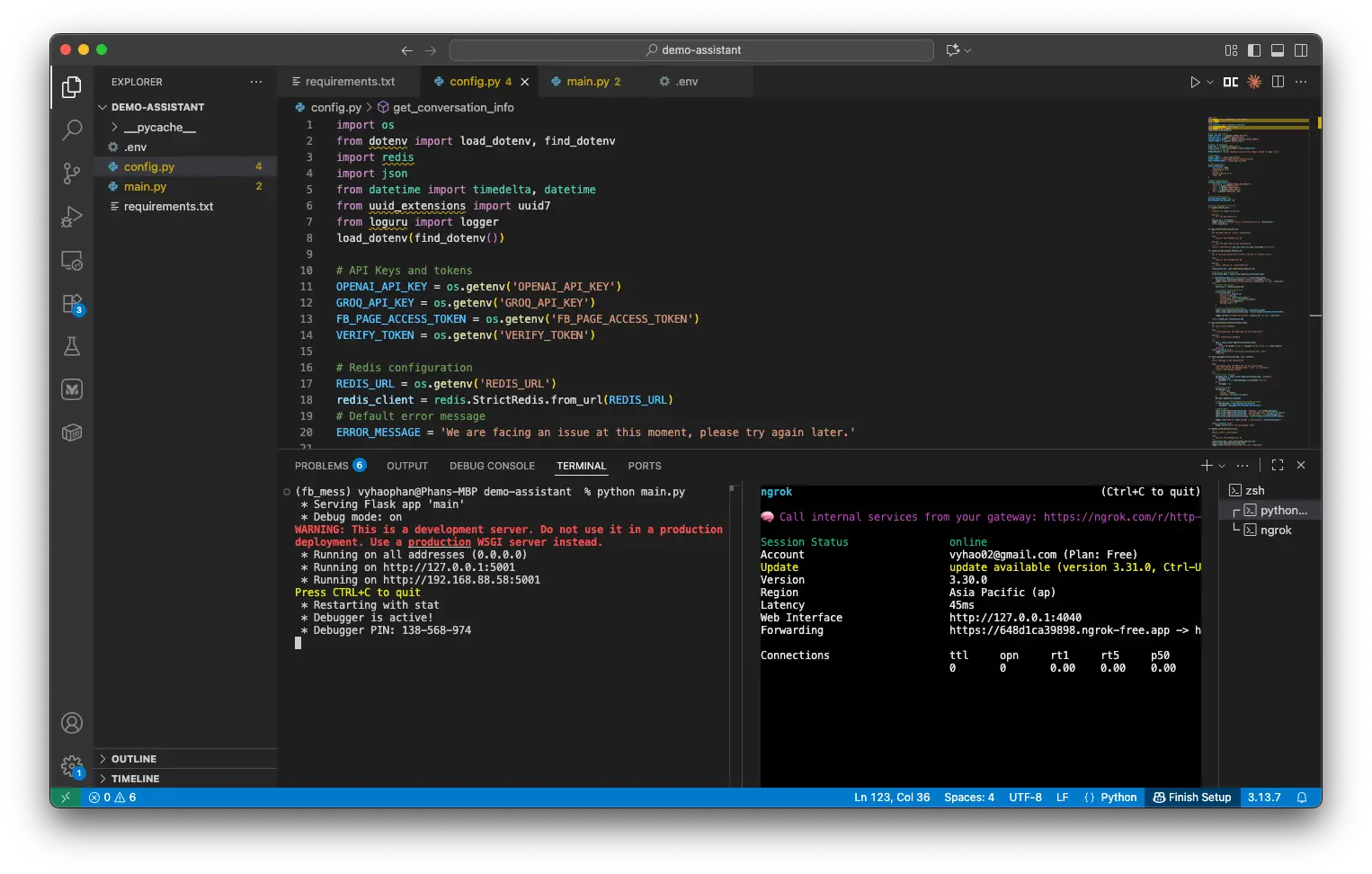
Task: Select the ngrok terminal in the list
Action: click(1275, 530)
